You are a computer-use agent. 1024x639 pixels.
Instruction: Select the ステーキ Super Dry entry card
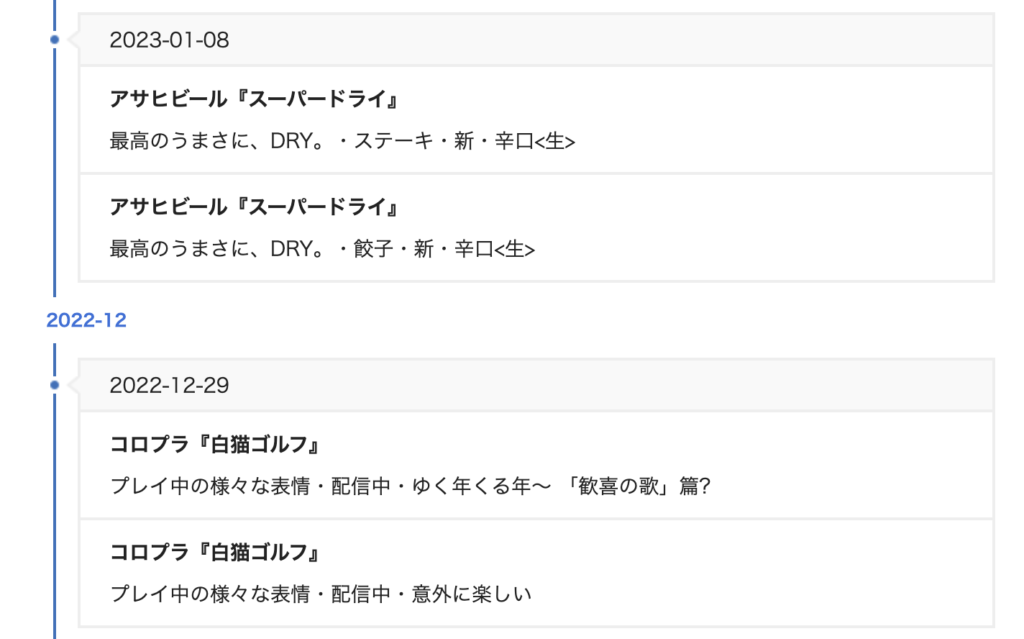[x=536, y=120]
